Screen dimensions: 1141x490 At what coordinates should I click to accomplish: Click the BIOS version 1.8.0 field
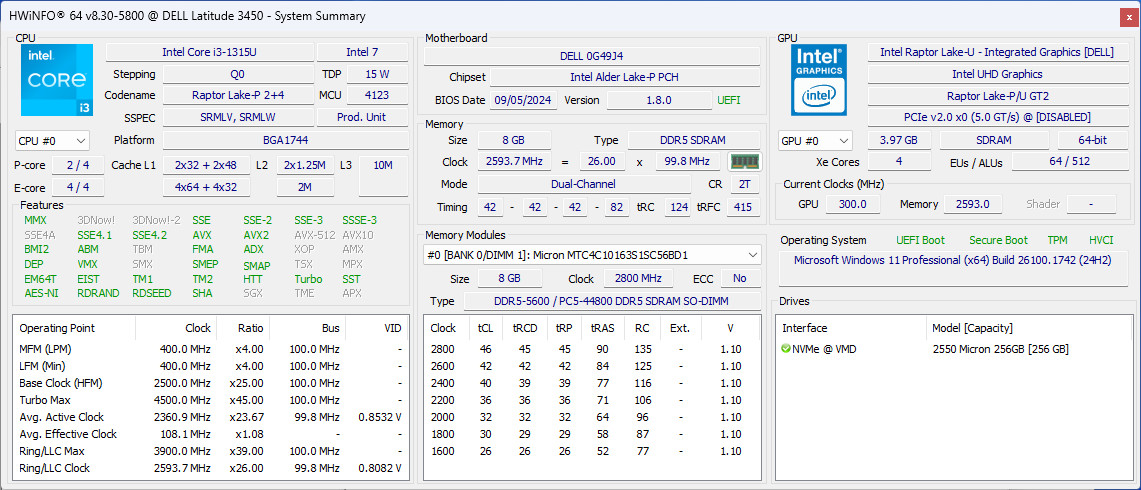pos(659,100)
